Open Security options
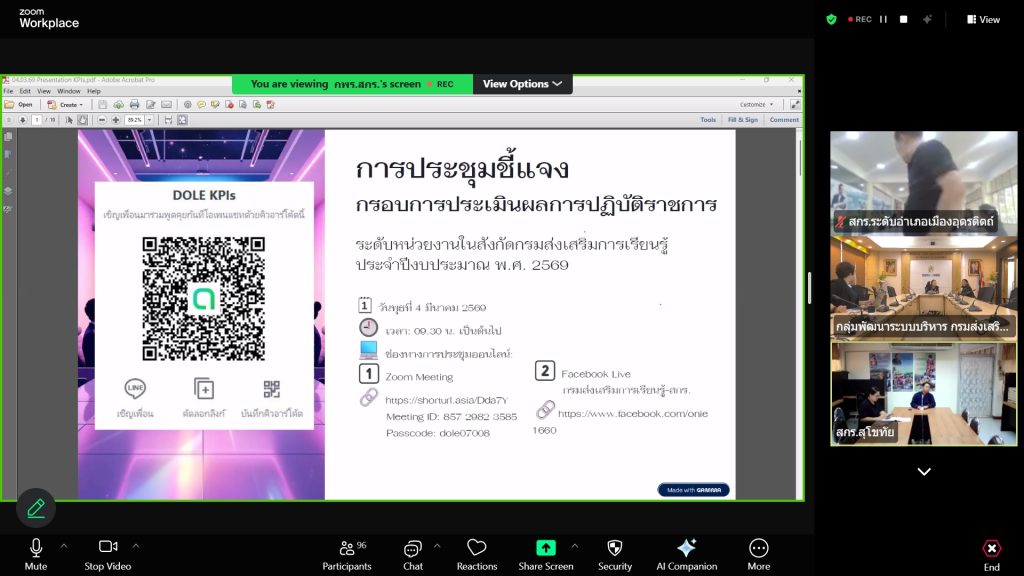Screen dimensions: 1024x576 [614, 554]
